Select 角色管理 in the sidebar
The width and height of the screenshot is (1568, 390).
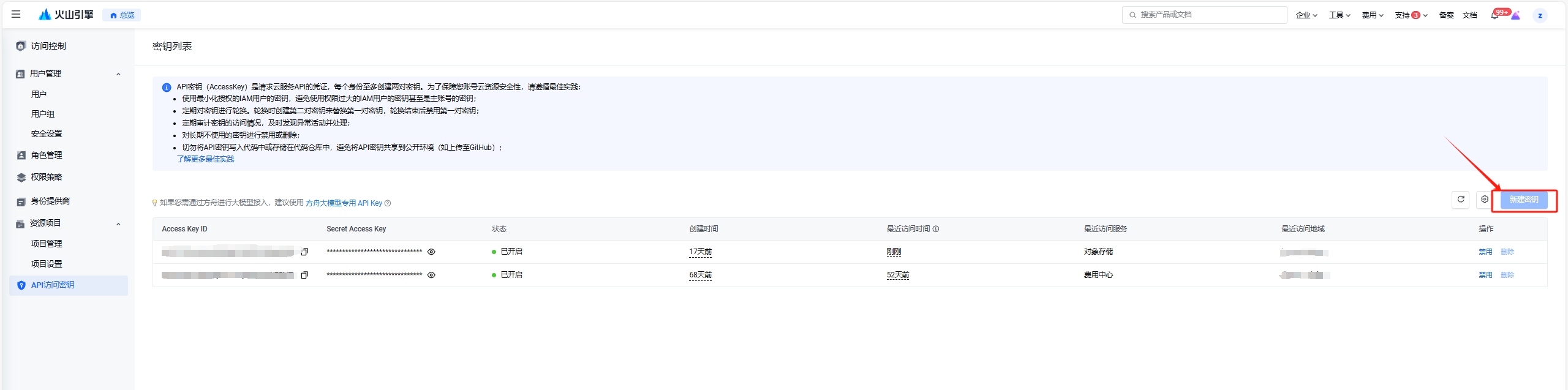[x=47, y=155]
